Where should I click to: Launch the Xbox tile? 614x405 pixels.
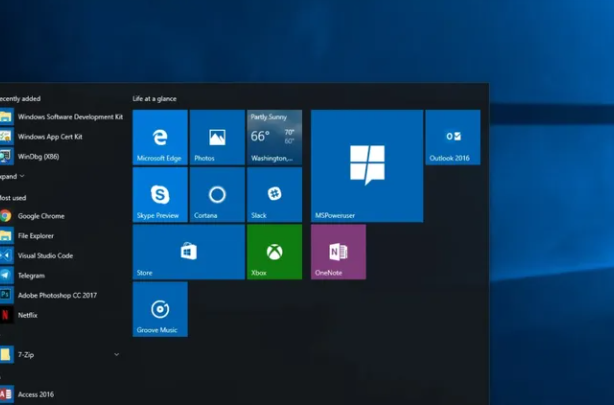pyautogui.click(x=274, y=252)
